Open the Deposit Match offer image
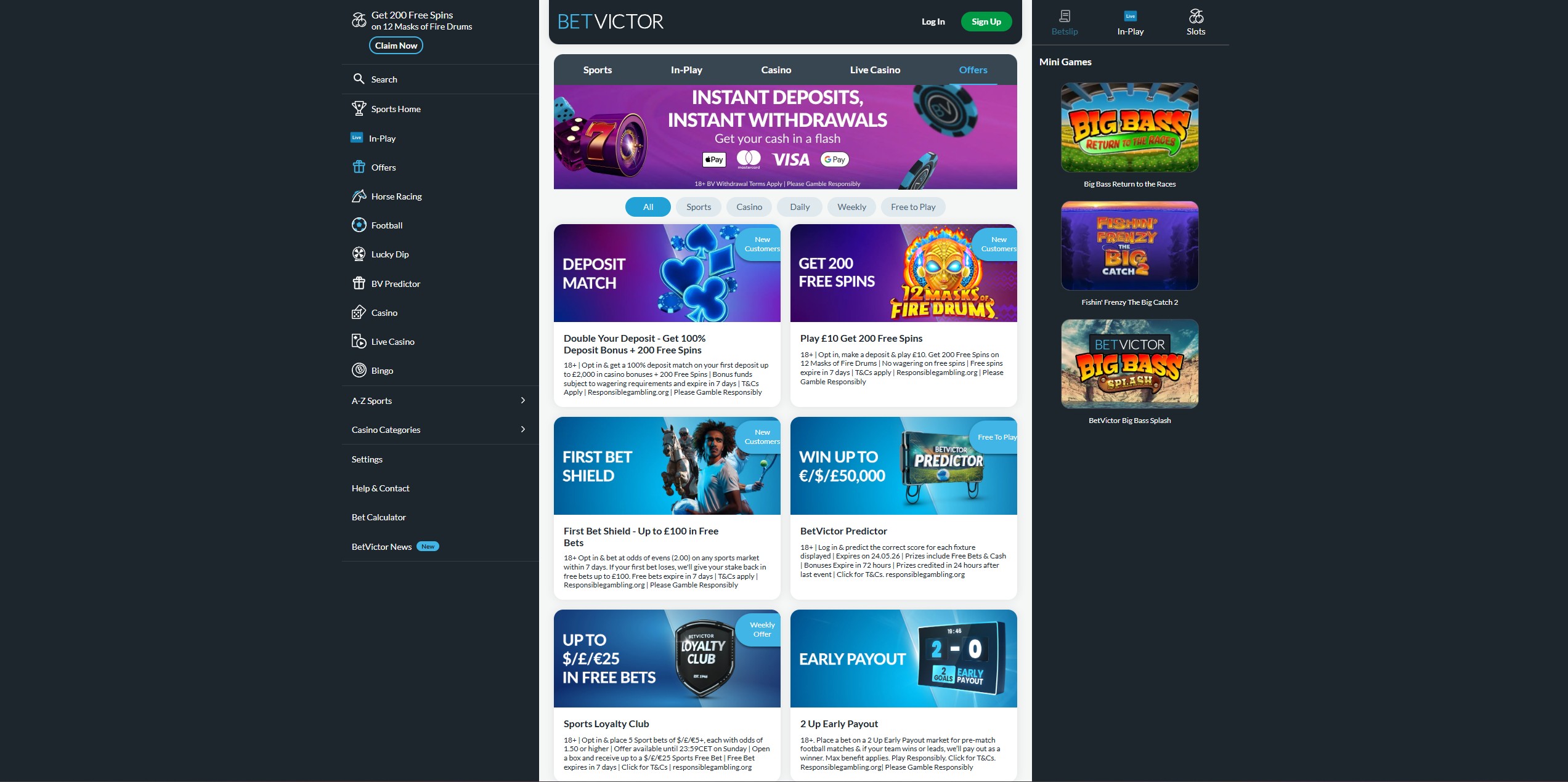 coord(667,273)
